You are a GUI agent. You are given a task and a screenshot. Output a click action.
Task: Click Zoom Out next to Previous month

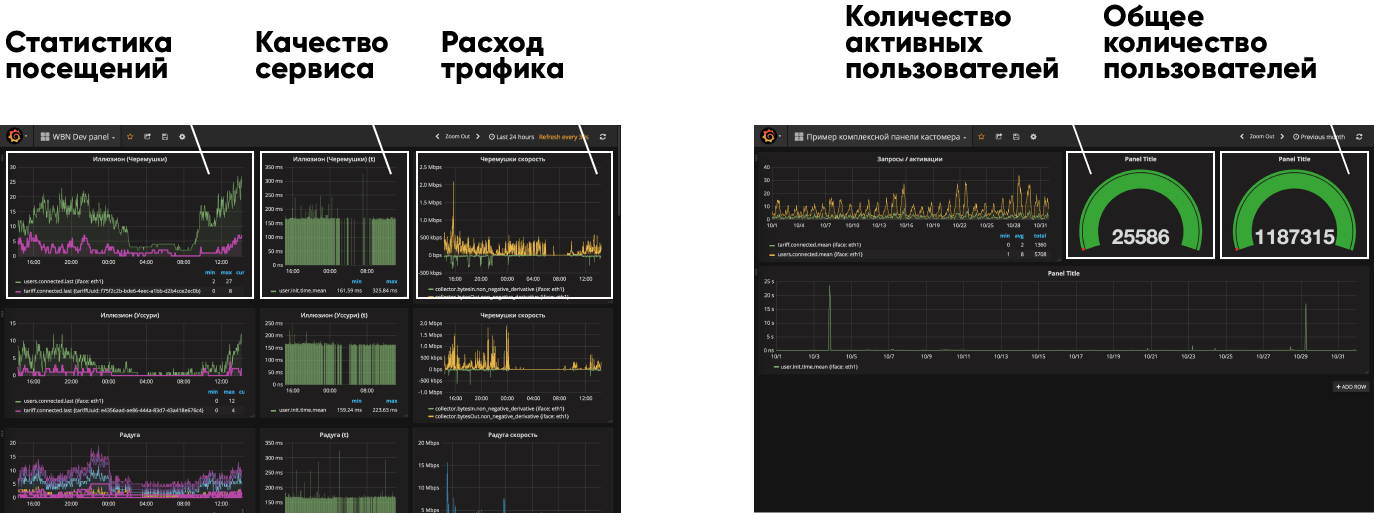[1261, 136]
